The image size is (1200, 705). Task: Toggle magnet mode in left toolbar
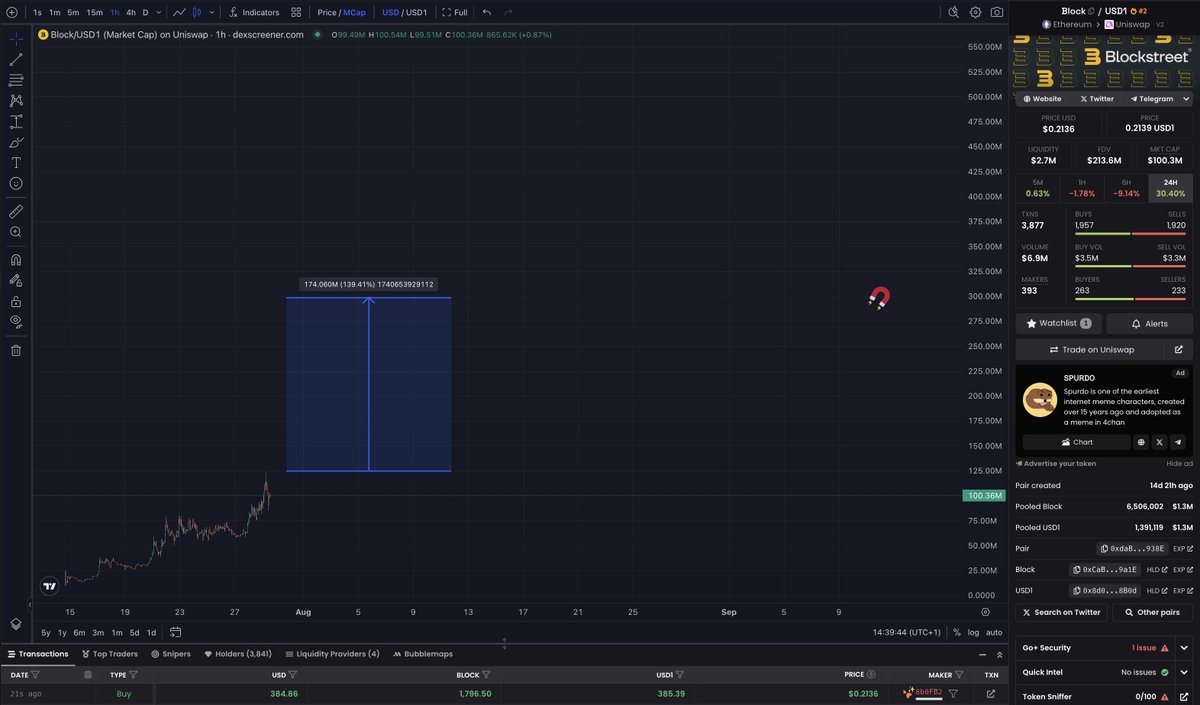pos(16,260)
